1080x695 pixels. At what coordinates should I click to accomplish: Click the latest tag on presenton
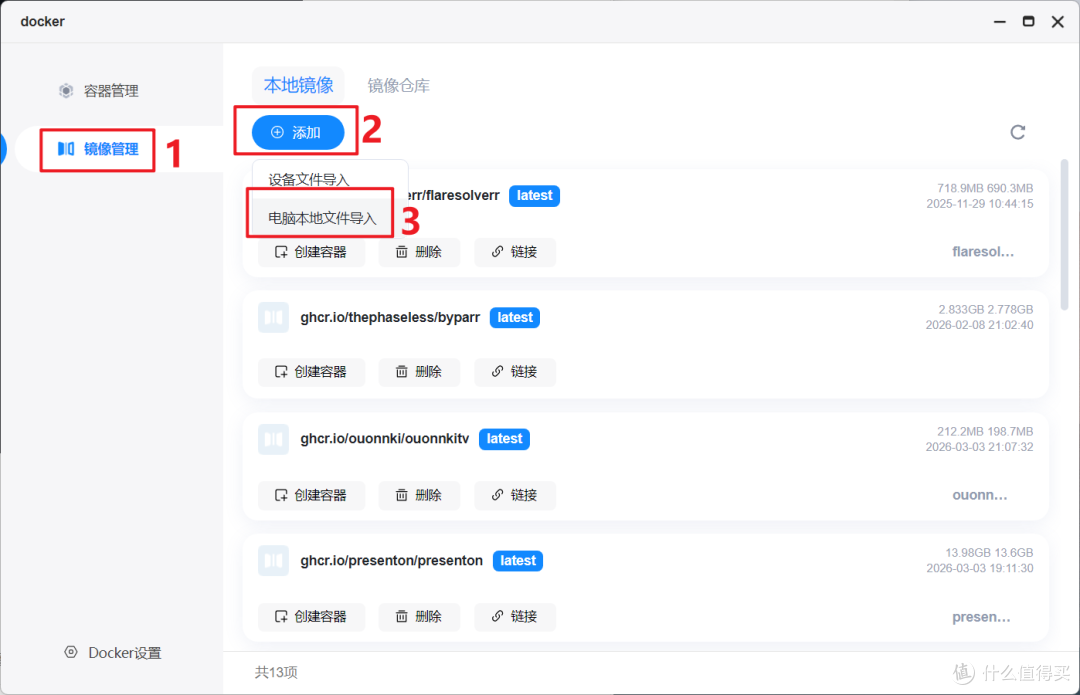[518, 561]
